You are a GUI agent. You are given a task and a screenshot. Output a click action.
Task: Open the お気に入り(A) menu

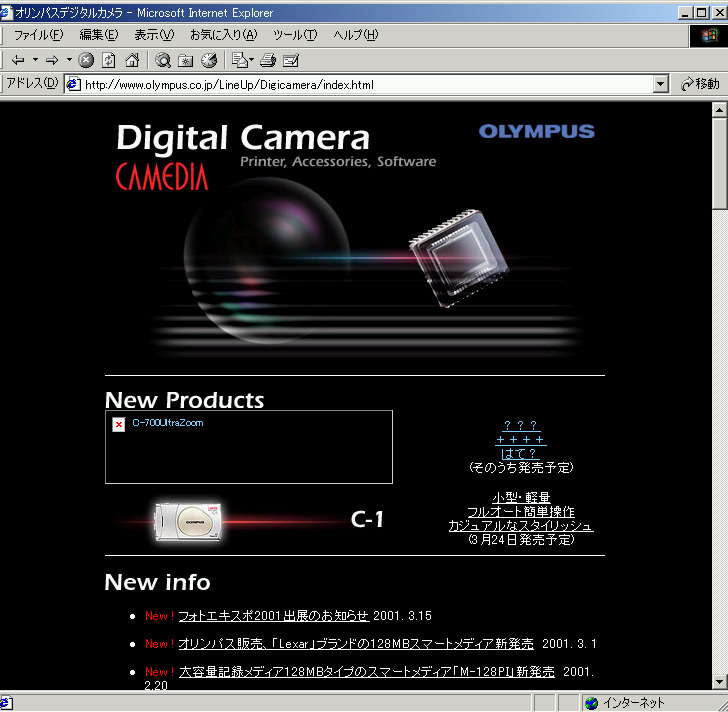click(x=224, y=35)
